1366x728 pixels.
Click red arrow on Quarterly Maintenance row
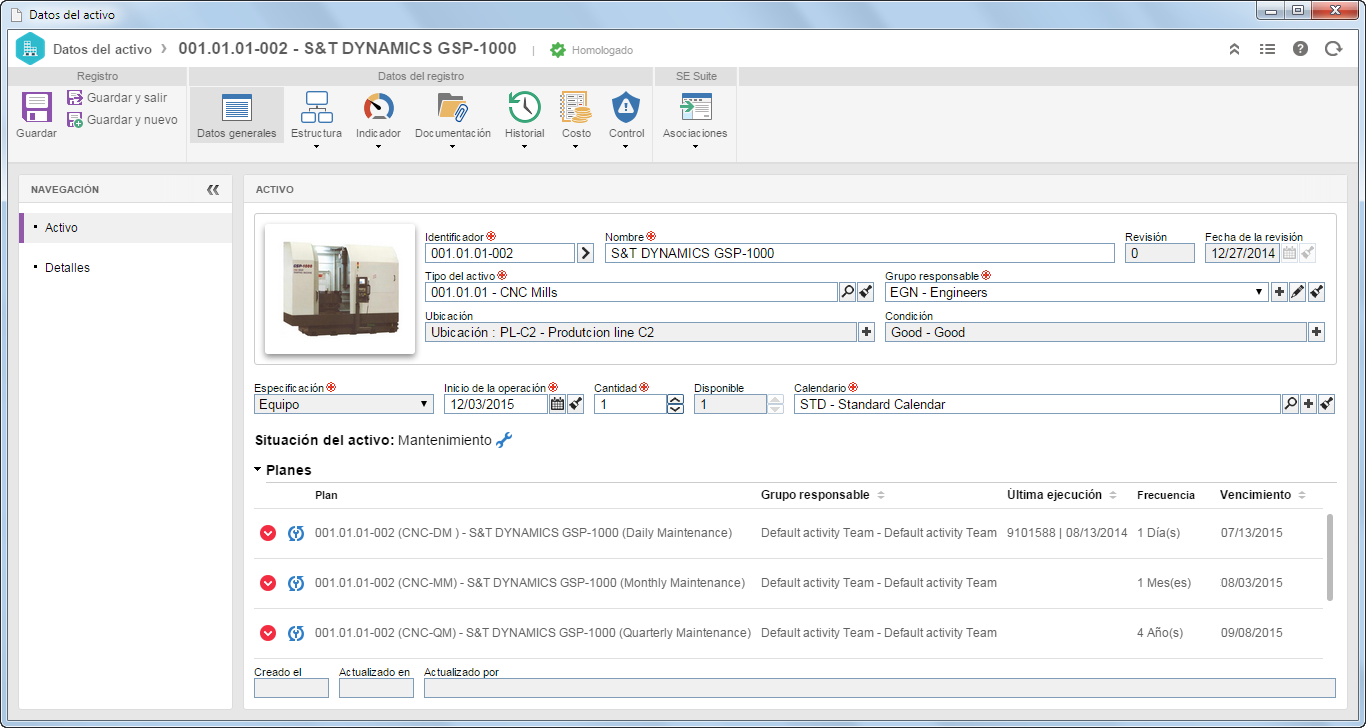pos(267,633)
